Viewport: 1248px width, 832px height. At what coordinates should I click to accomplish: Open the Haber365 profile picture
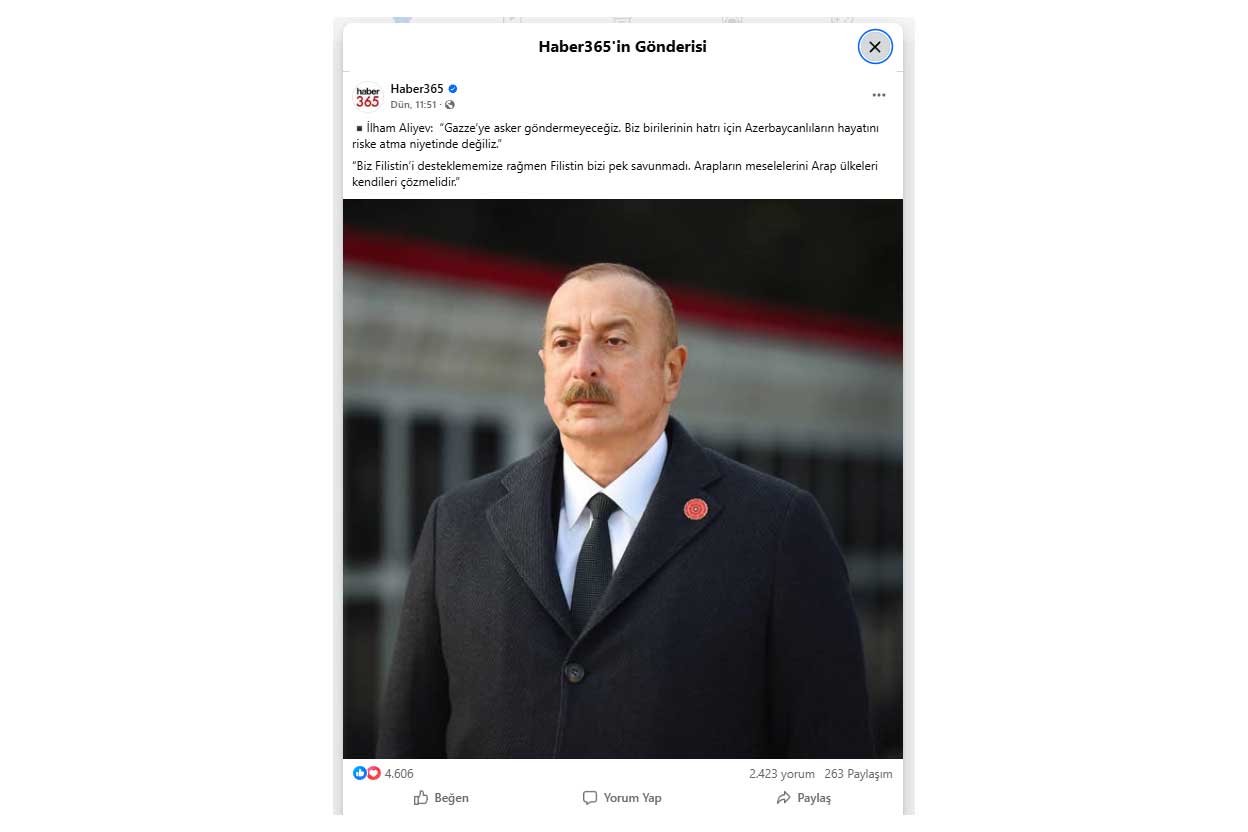(368, 96)
